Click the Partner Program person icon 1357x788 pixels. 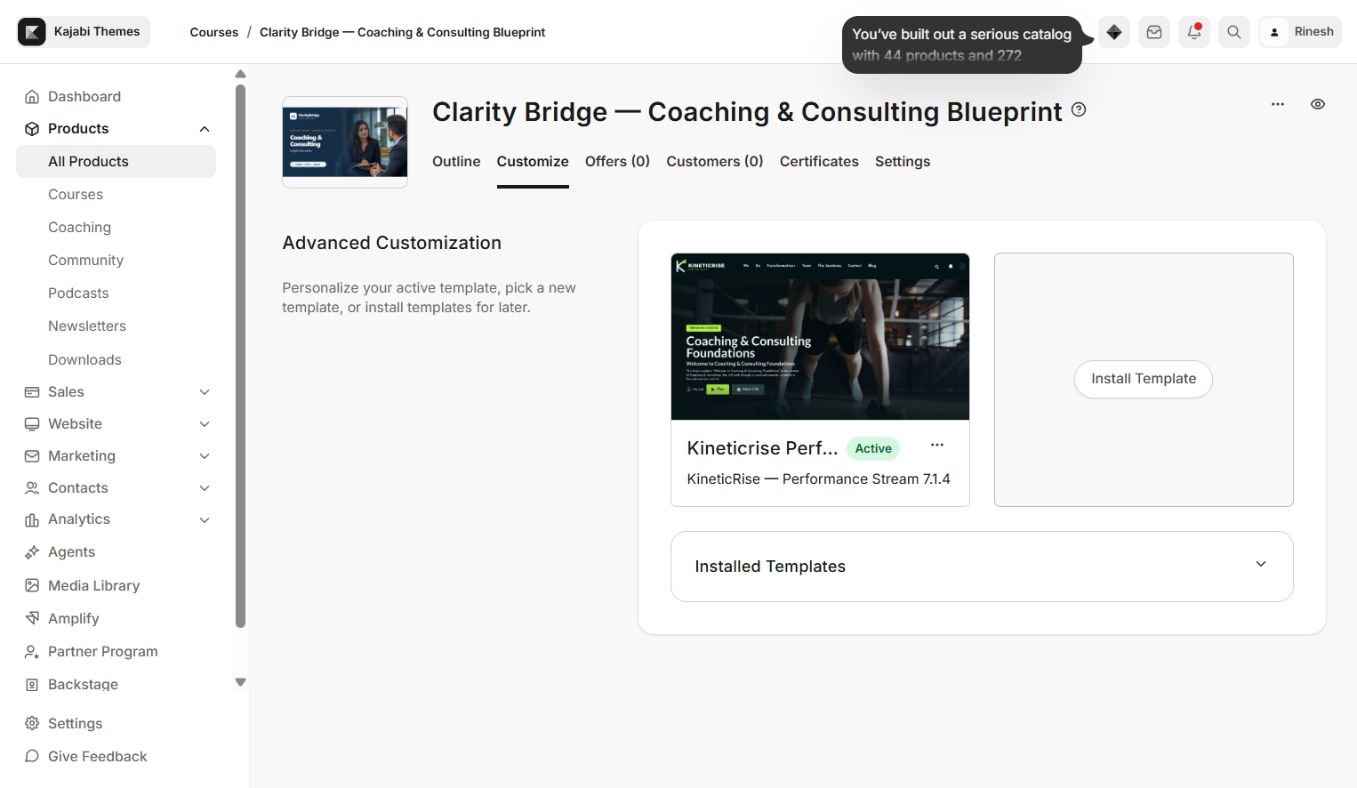(32, 651)
